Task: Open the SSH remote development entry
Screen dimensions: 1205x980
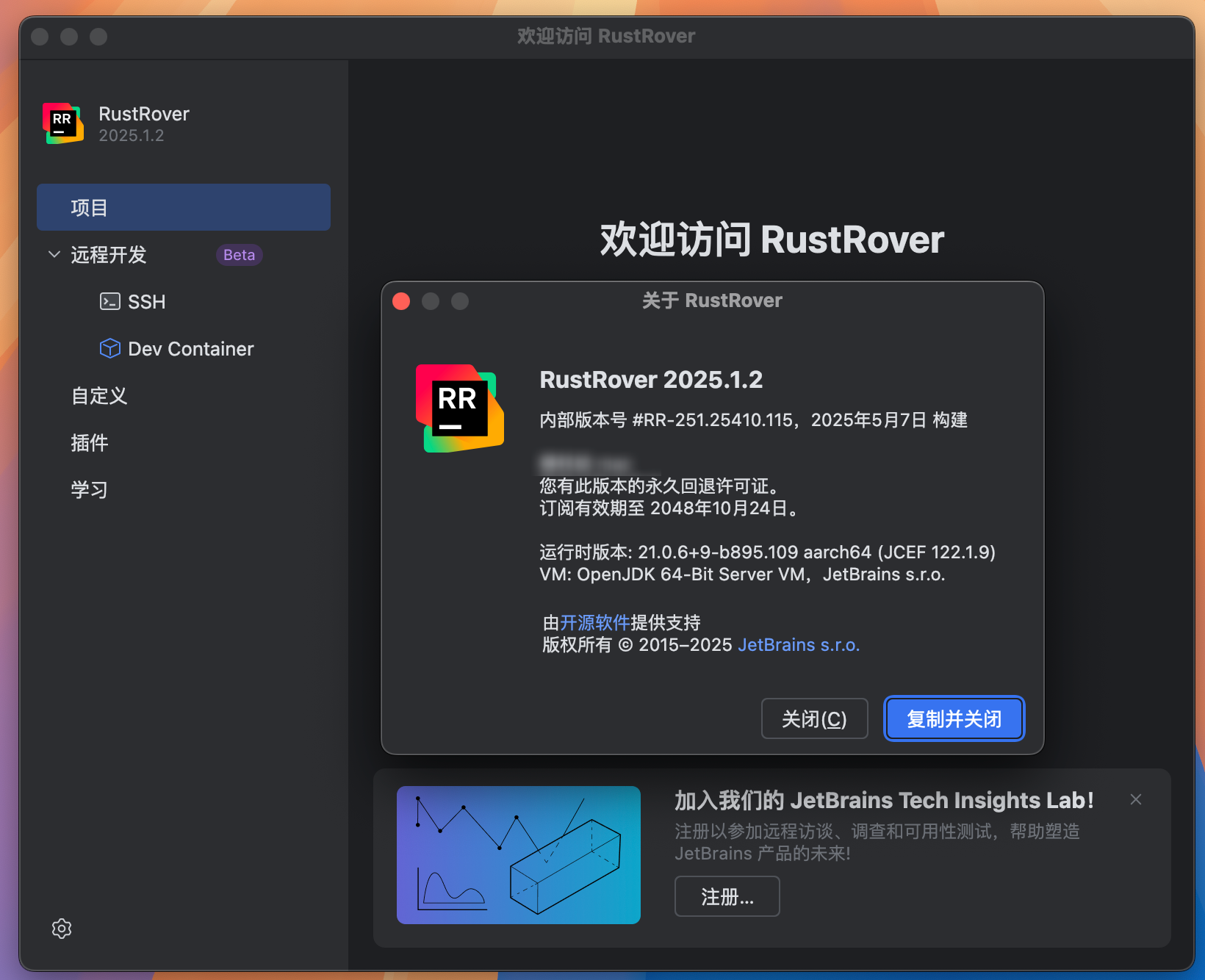Action: pos(146,302)
